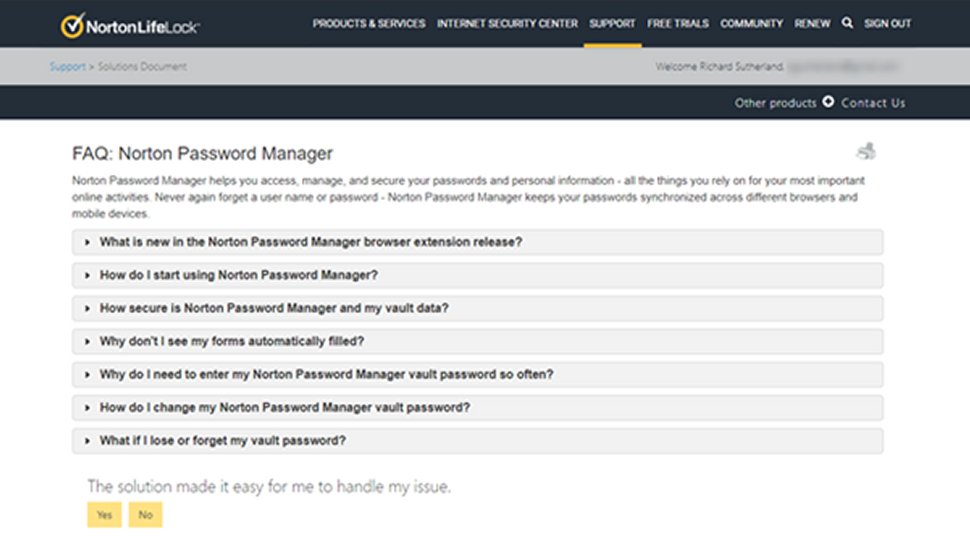Click the NortonLifeLock logo
The image size is (970, 545).
[130, 25]
